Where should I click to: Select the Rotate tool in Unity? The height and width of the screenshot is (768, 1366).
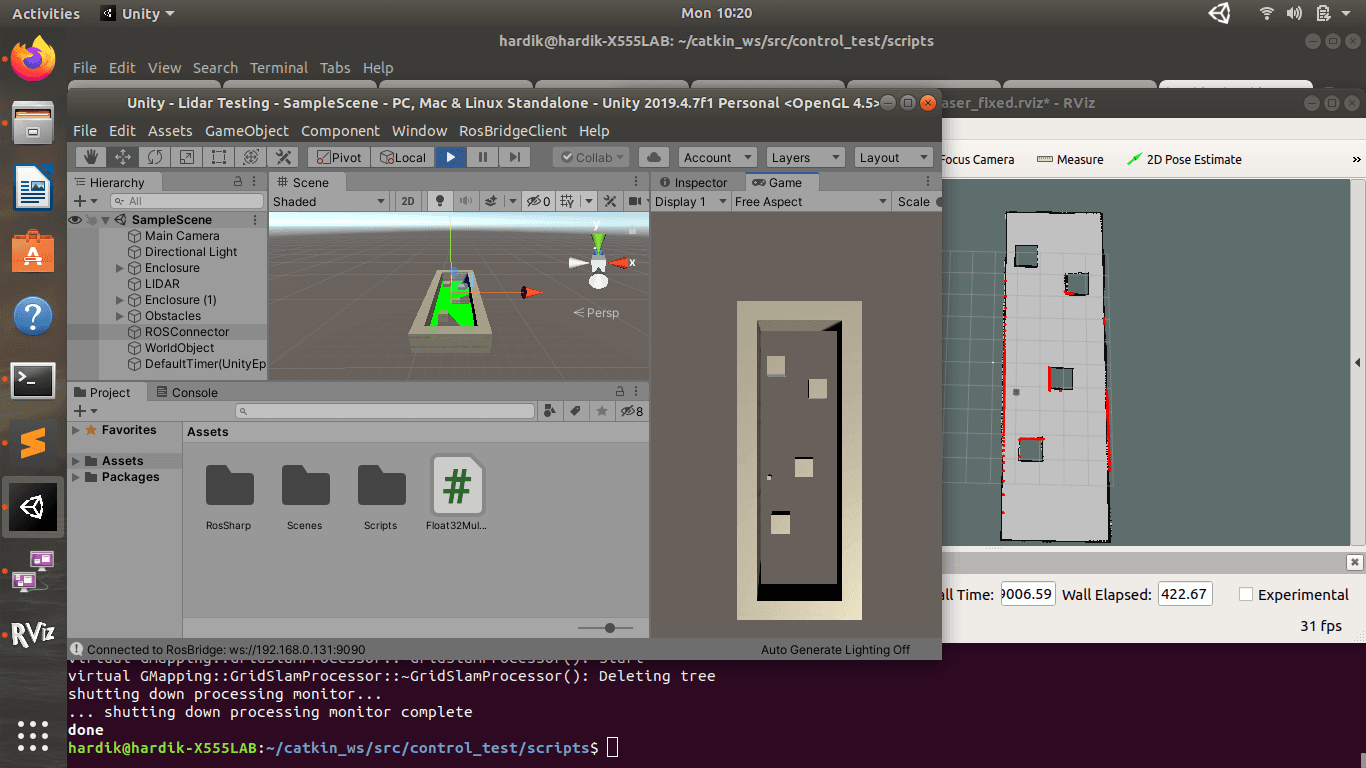coord(155,157)
